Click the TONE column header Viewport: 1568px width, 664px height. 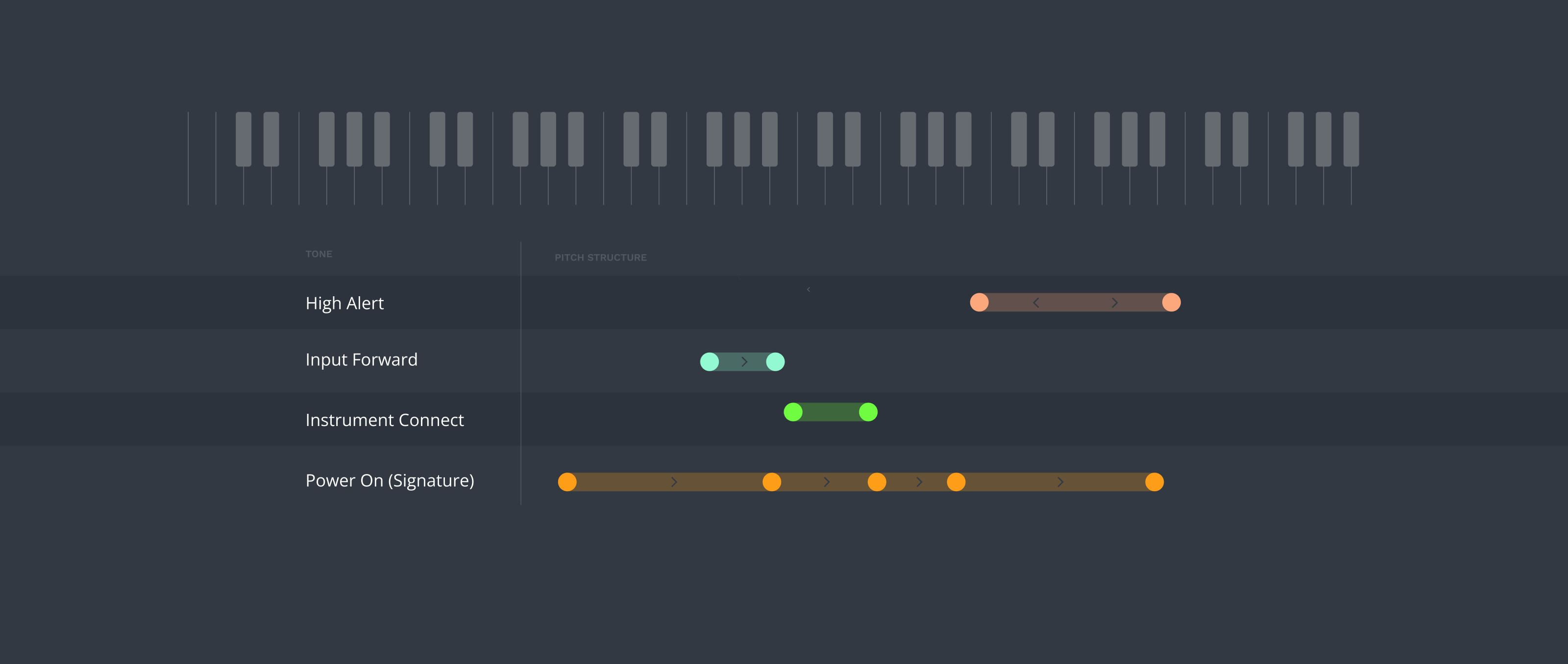[319, 254]
